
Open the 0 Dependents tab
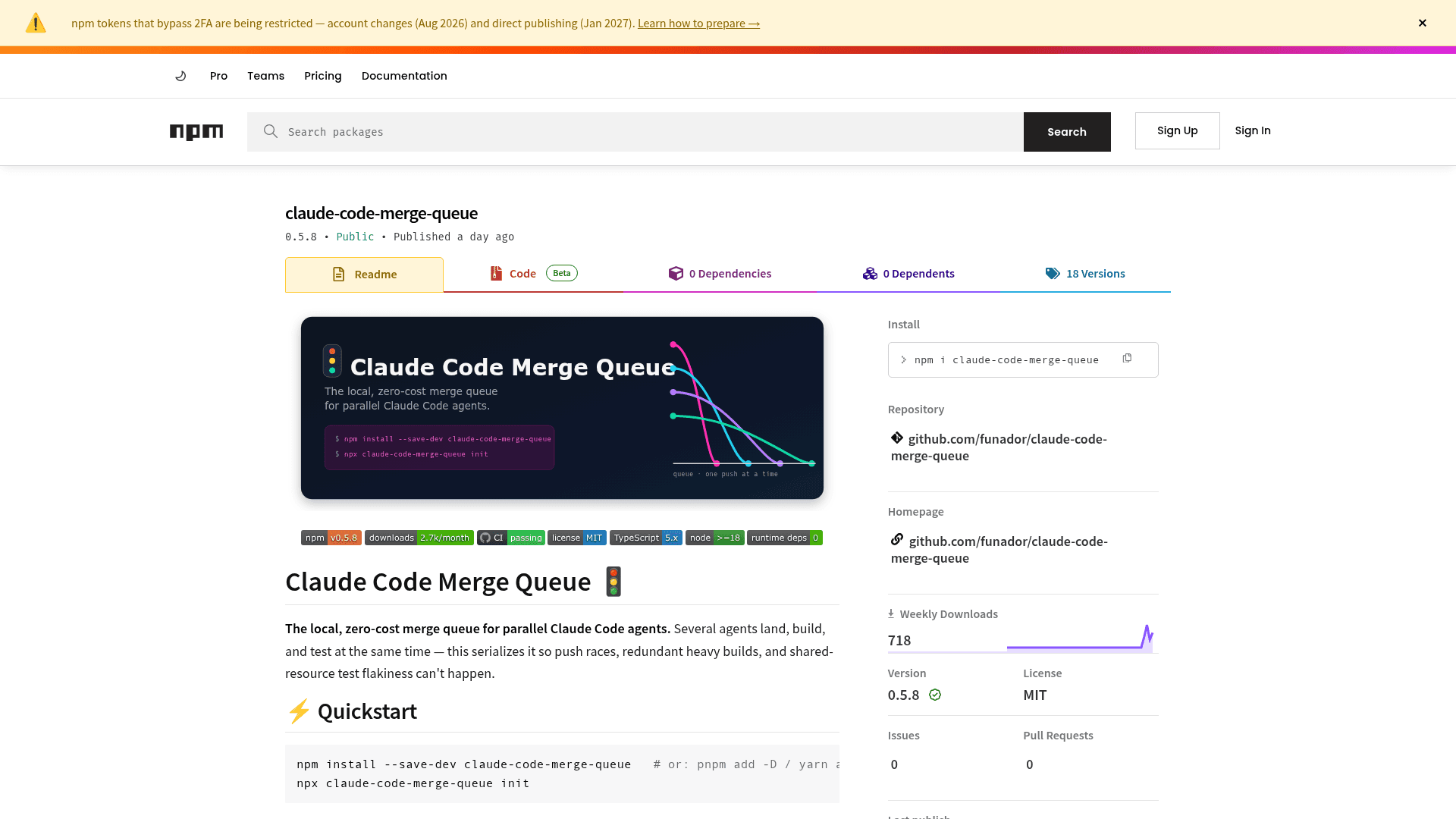[908, 274]
